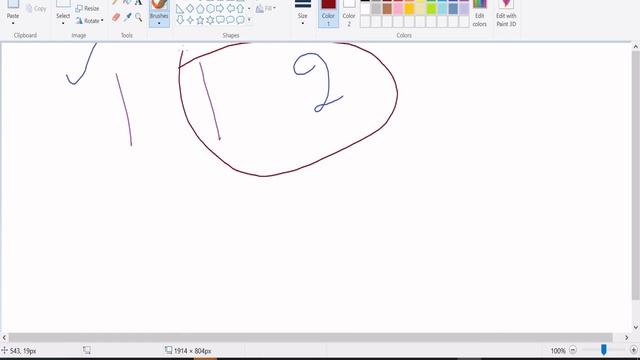The width and height of the screenshot is (640, 360).
Task: Select the rounded rectangular callout shape
Action: [x=220, y=20]
